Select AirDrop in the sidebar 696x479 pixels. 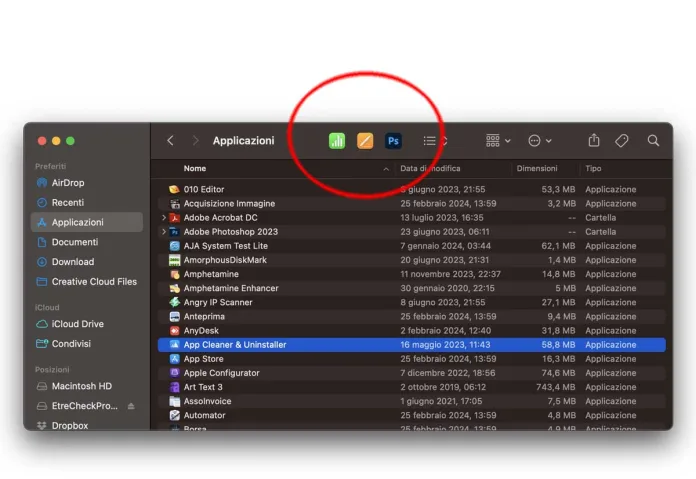point(87,182)
